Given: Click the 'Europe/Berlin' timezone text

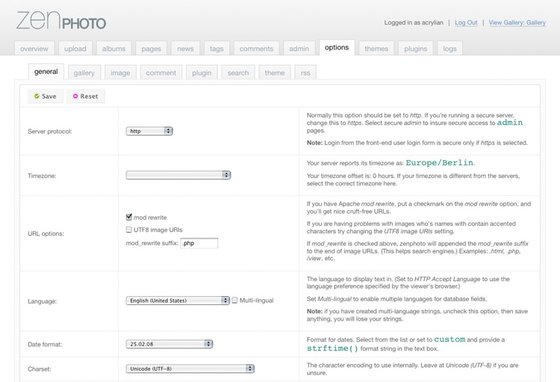Looking at the screenshot, I should 440,163.
